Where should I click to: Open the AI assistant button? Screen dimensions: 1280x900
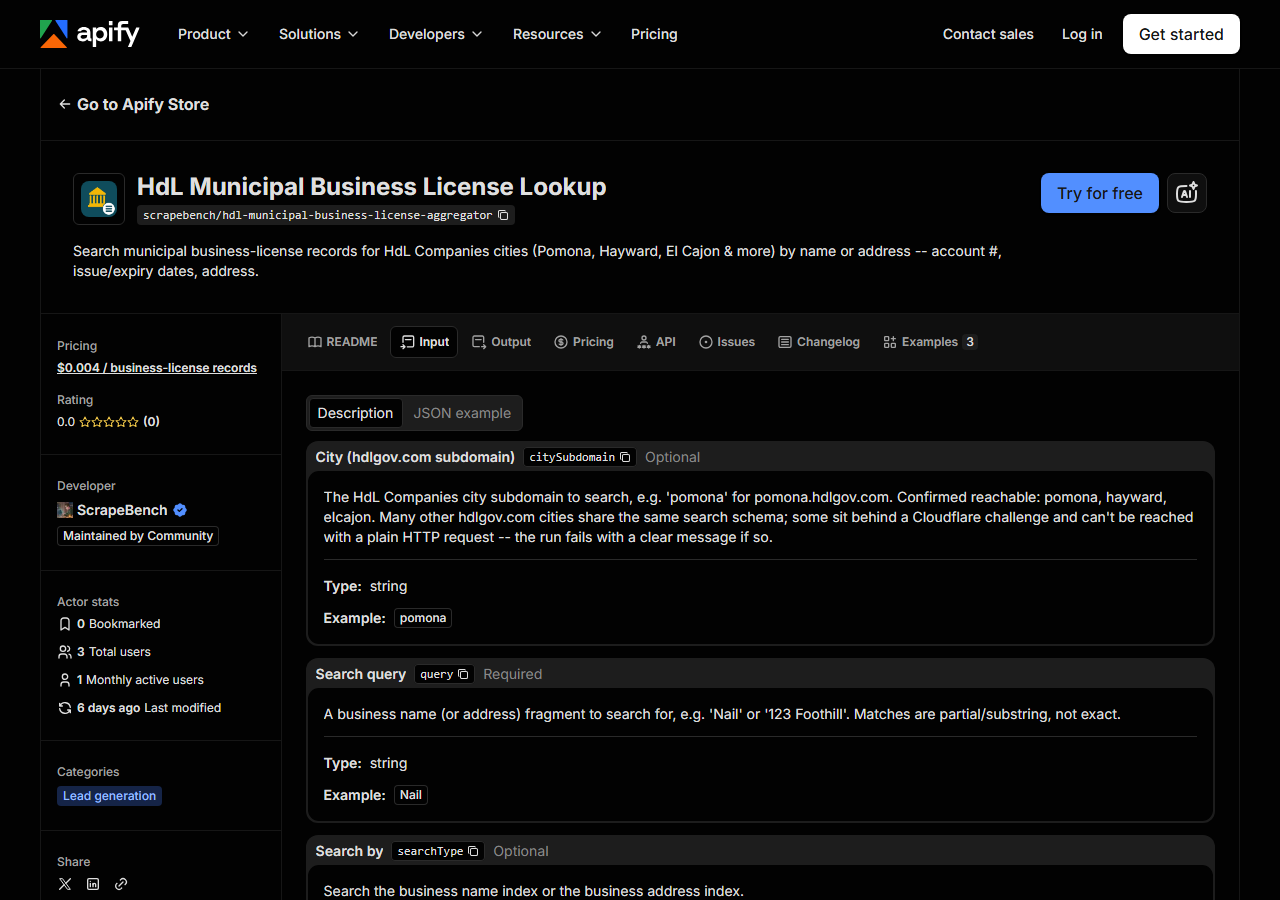(x=1187, y=193)
